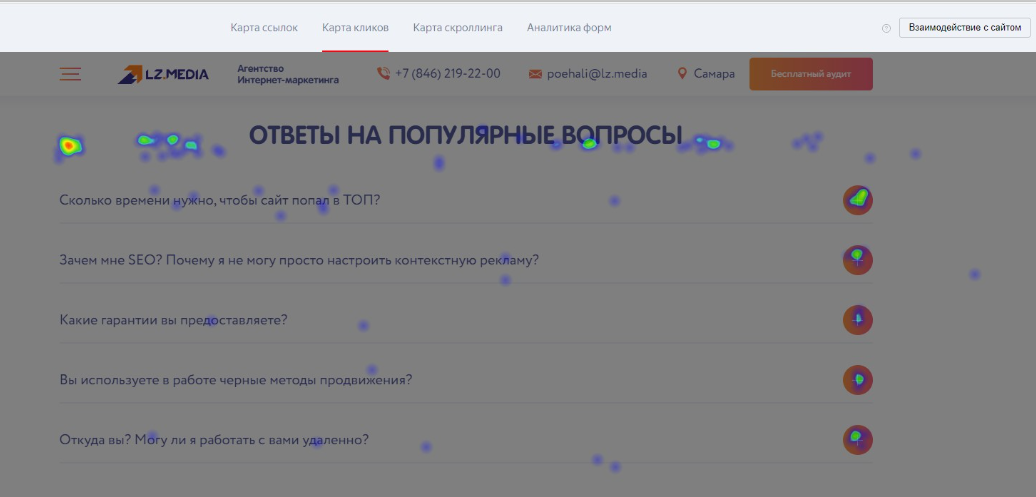
Task: Expand the 'Сколько времени нужно' question
Action: point(857,200)
